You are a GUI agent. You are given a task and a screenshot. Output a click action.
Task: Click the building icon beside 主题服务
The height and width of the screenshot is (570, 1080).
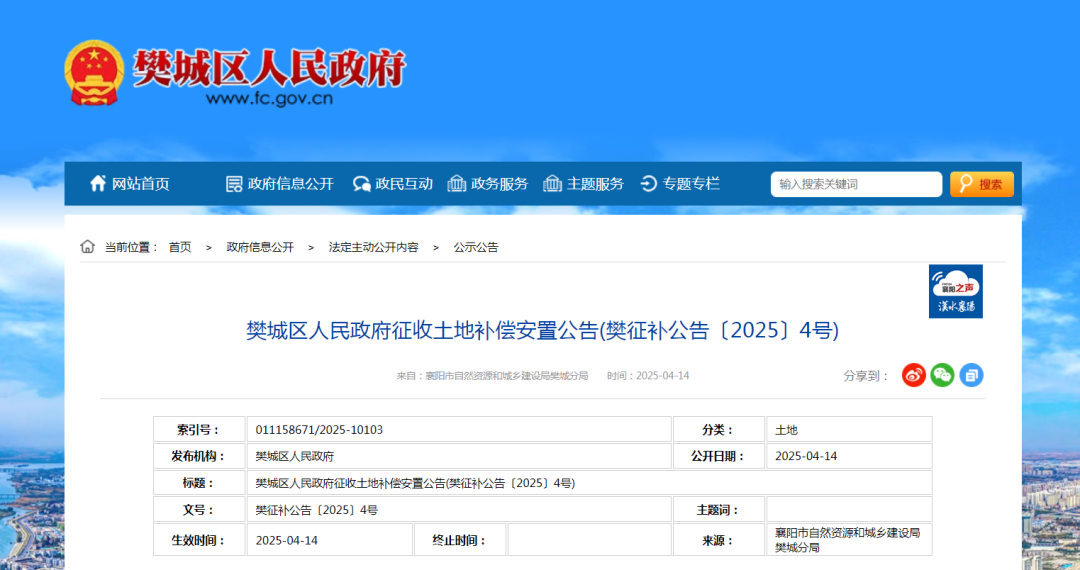coord(552,184)
